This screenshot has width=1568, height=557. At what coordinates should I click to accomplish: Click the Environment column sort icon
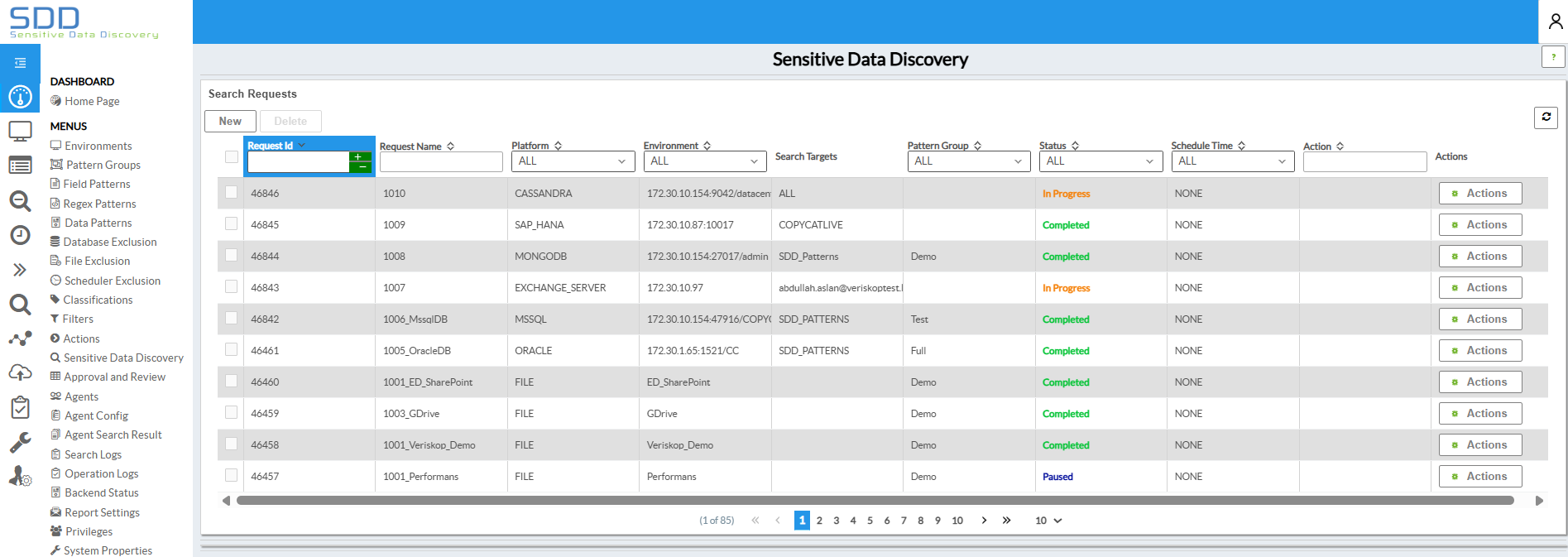point(707,146)
